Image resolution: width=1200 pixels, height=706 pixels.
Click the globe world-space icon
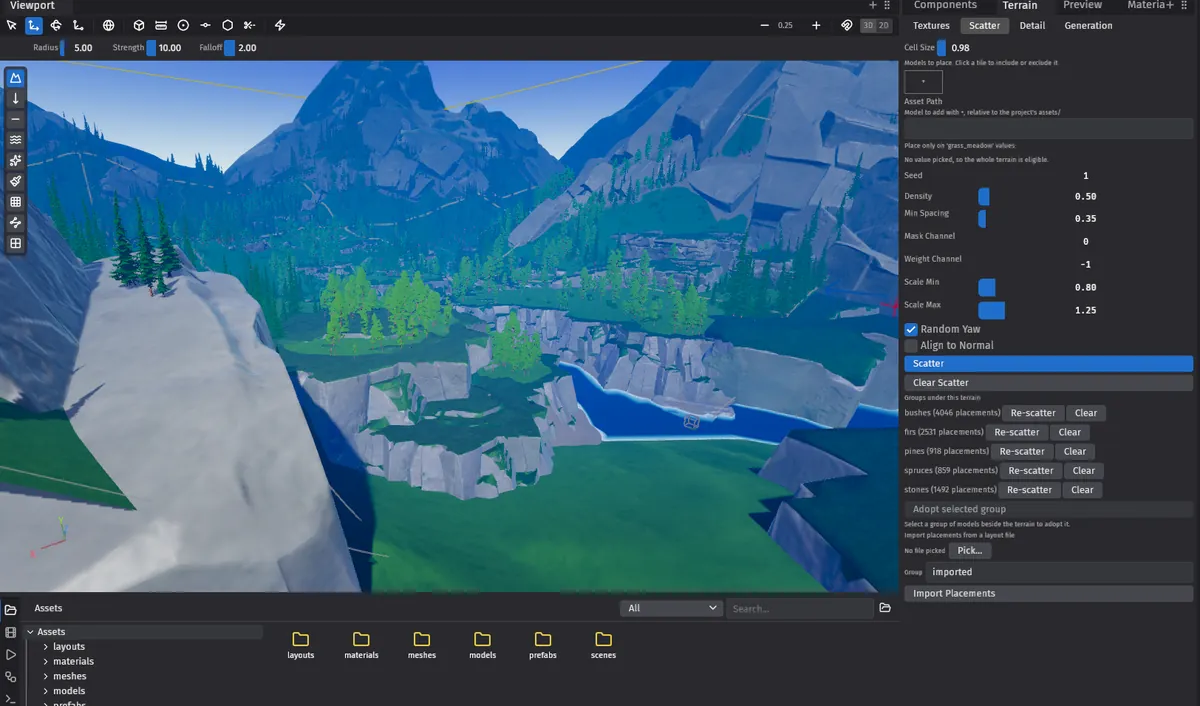pos(108,25)
